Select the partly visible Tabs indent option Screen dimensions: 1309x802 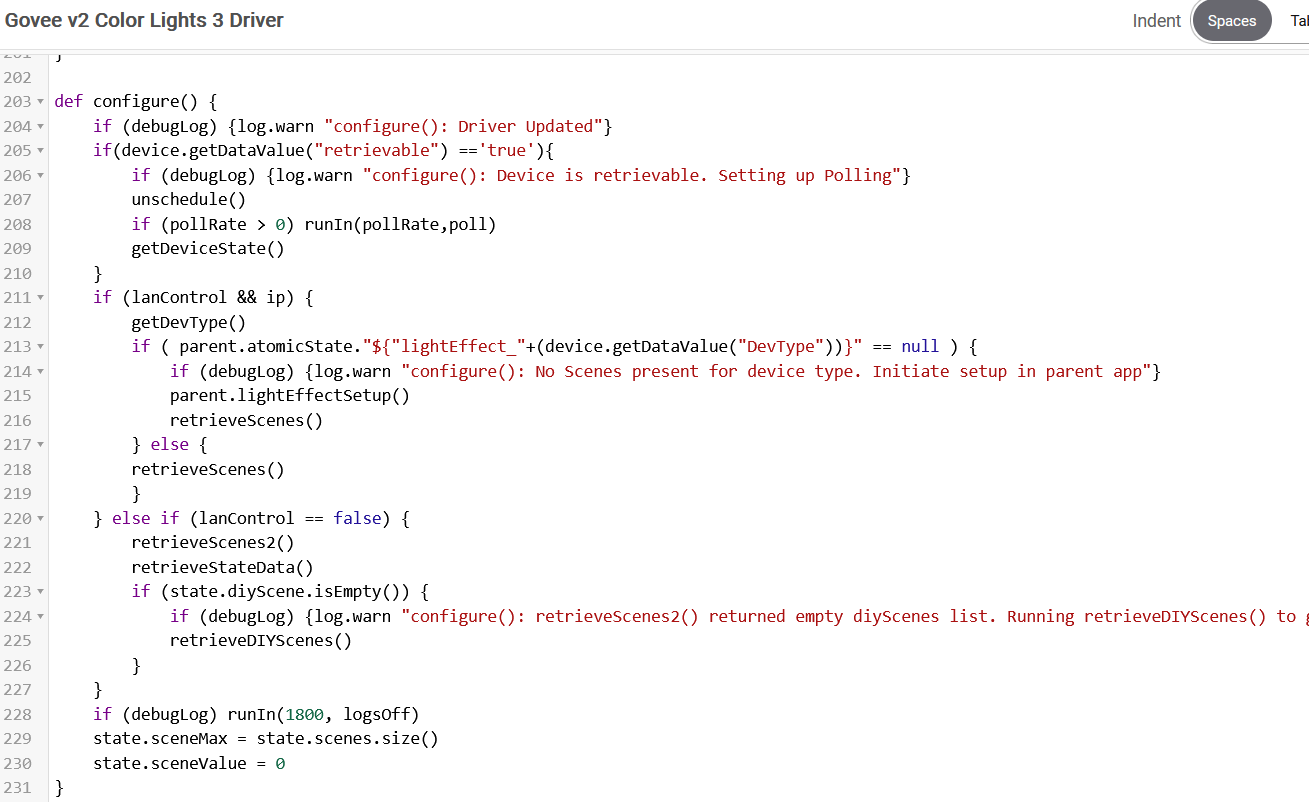pos(1299,21)
